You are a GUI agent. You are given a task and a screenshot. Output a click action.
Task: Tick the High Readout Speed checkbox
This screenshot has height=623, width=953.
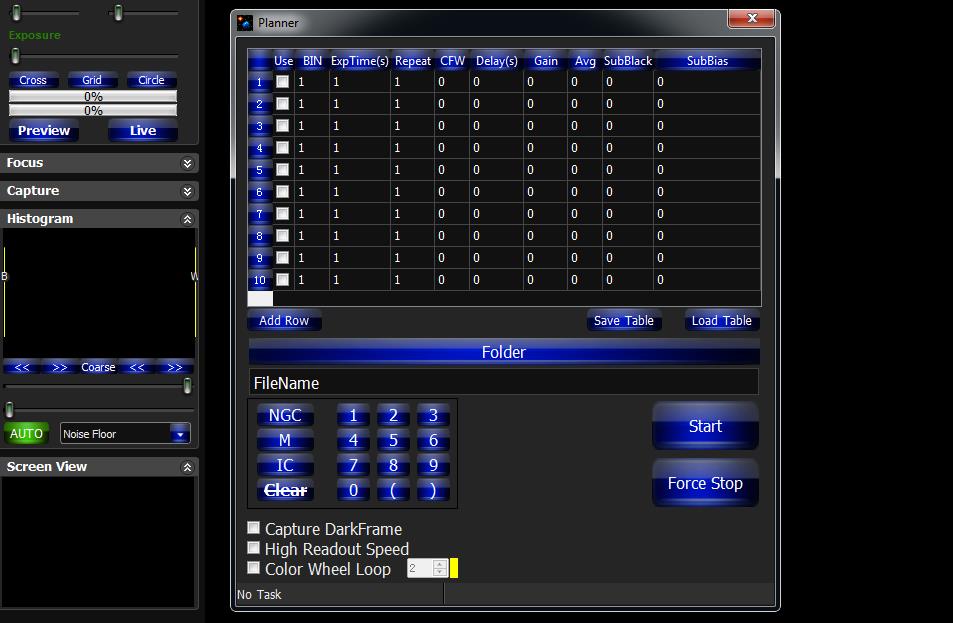tap(253, 548)
